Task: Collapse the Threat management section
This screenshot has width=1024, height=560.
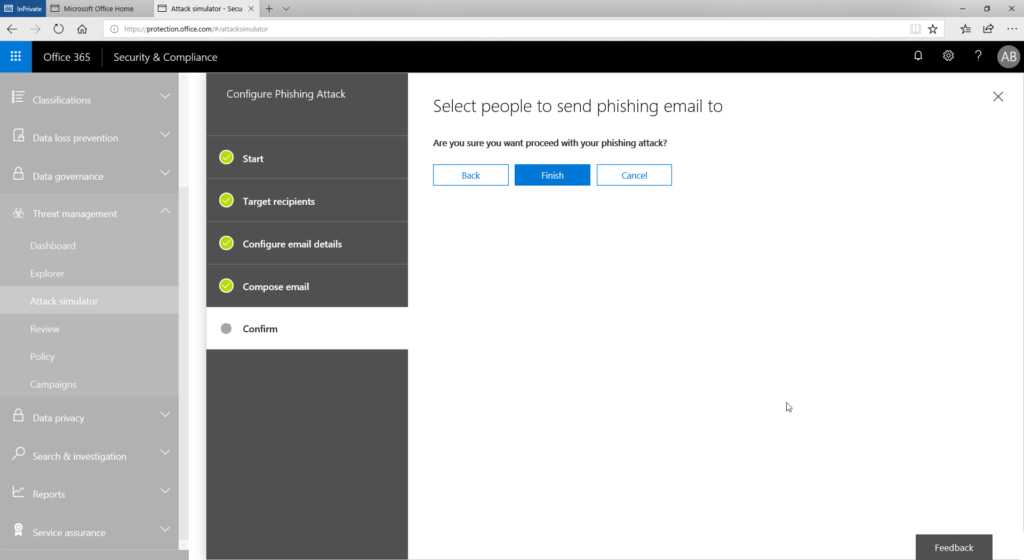Action: 89,213
